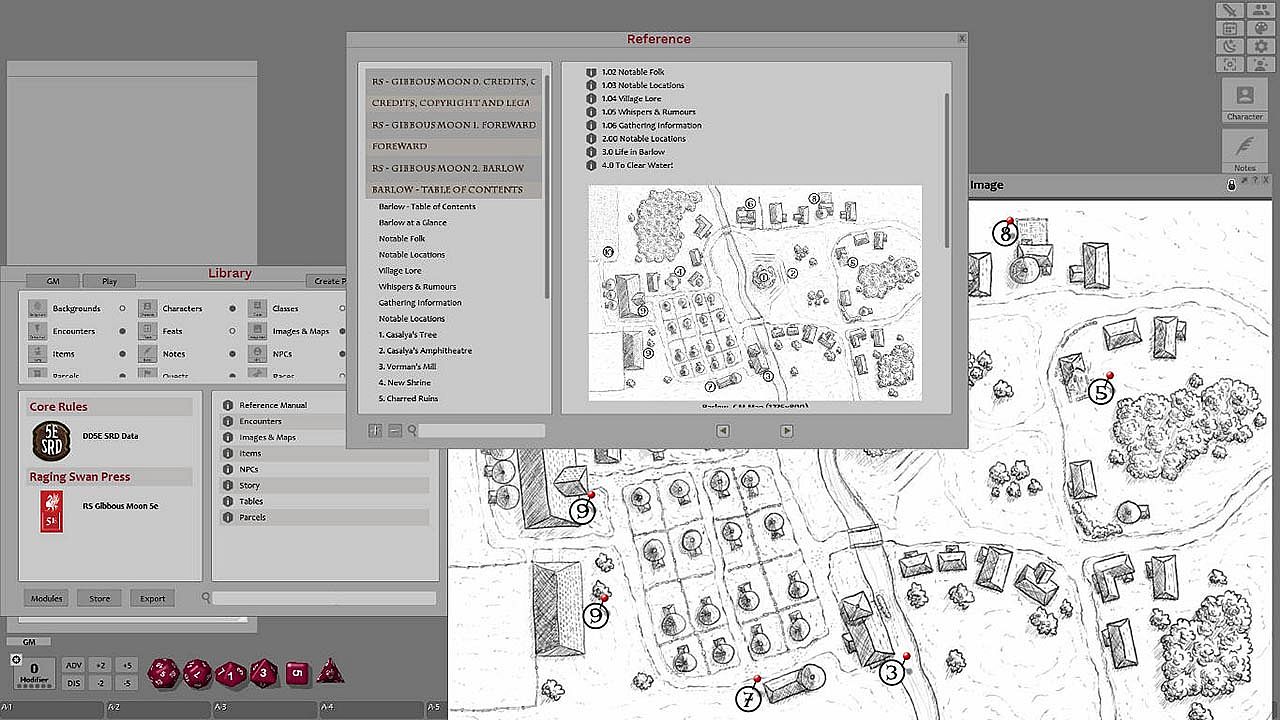Image resolution: width=1280 pixels, height=720 pixels.
Task: Expand all with plus button in Reference
Action: (x=376, y=430)
